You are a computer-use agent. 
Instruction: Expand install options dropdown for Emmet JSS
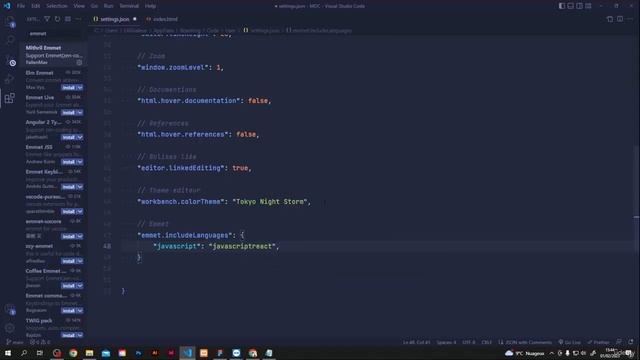(80, 162)
